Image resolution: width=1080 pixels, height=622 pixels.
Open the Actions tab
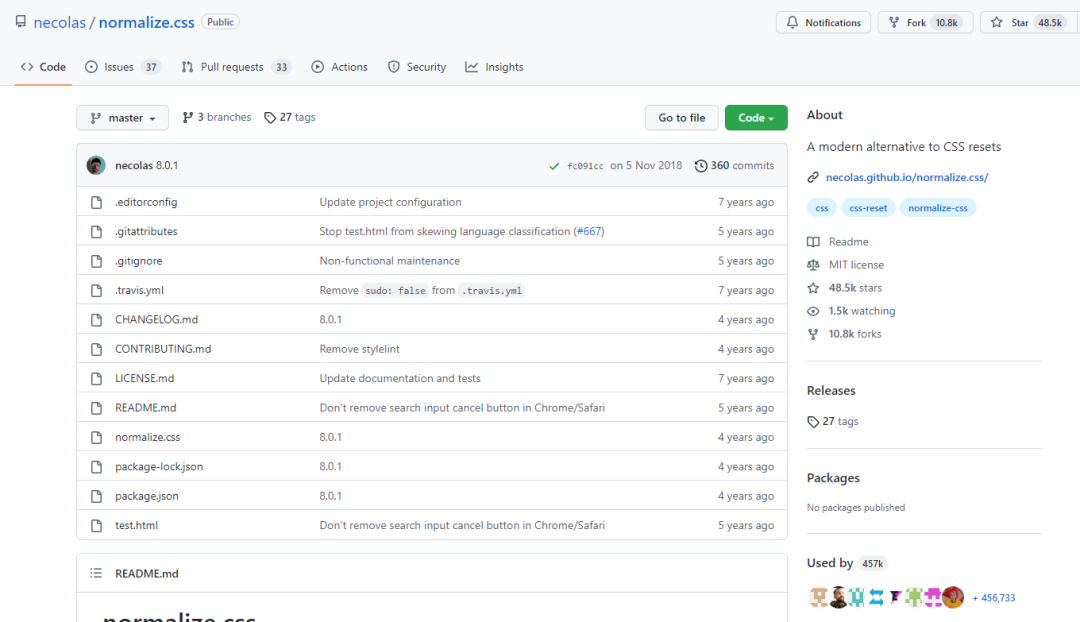coord(340,67)
